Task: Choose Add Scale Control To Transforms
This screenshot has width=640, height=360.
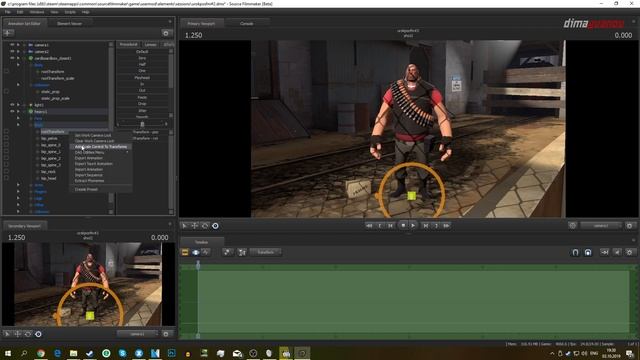Action: tap(101, 147)
